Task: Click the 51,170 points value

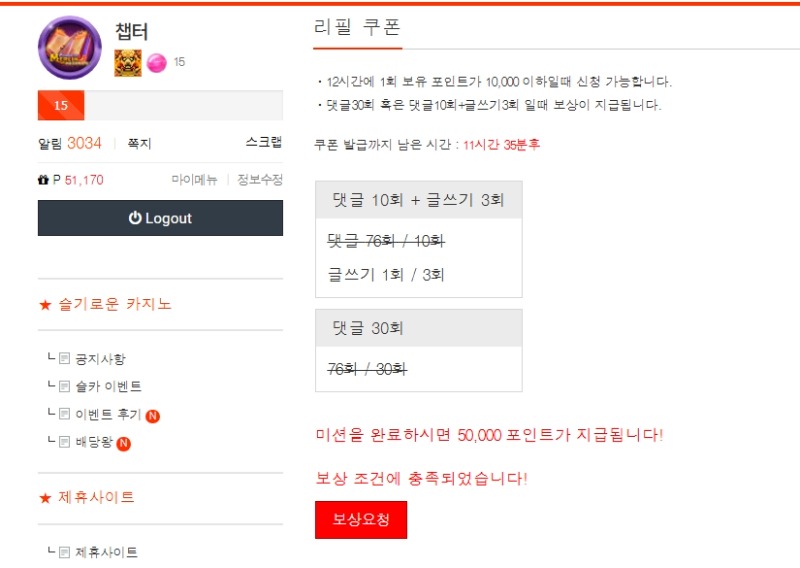Action: [84, 180]
